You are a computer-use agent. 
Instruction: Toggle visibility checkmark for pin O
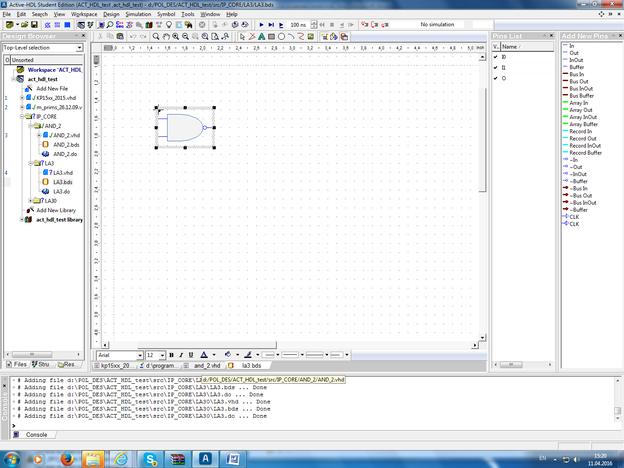(495, 77)
